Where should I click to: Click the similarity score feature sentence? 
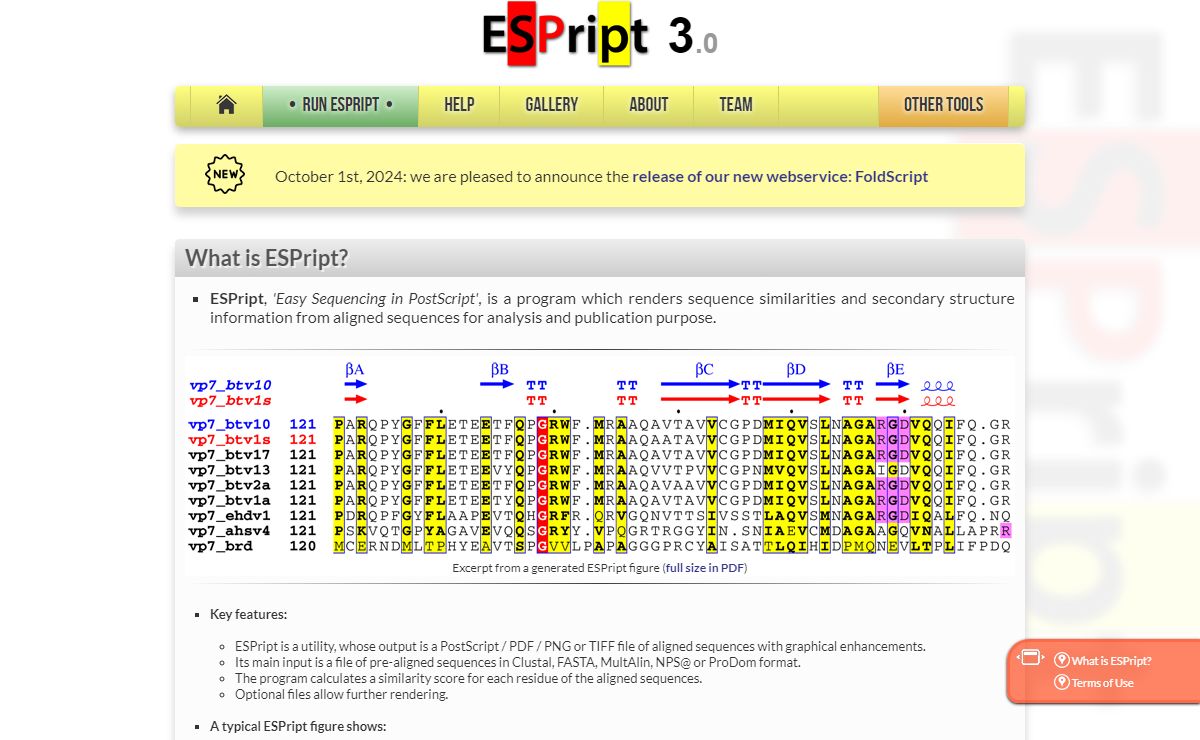468,678
